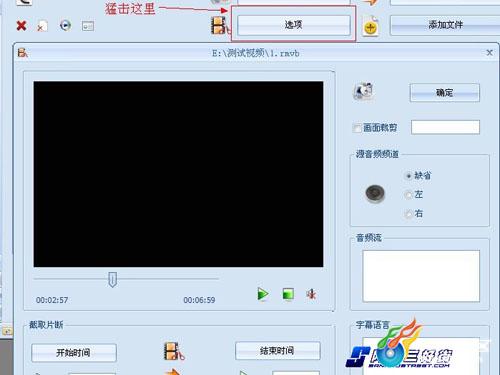This screenshot has height=375, width=500.
Task: Click the film strip icon beside 选项
Action: [219, 25]
